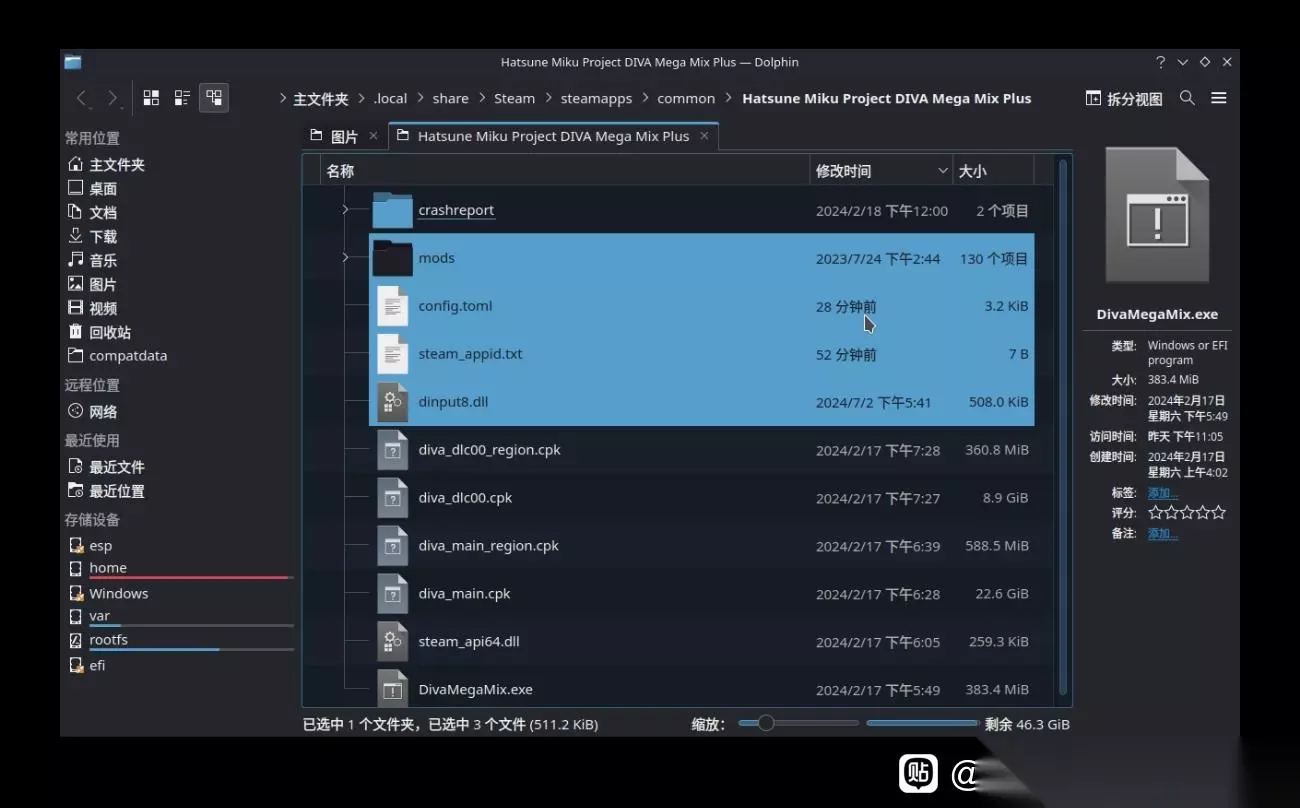This screenshot has width=1300, height=808.
Task: Switch to icons view mode
Action: pos(151,98)
